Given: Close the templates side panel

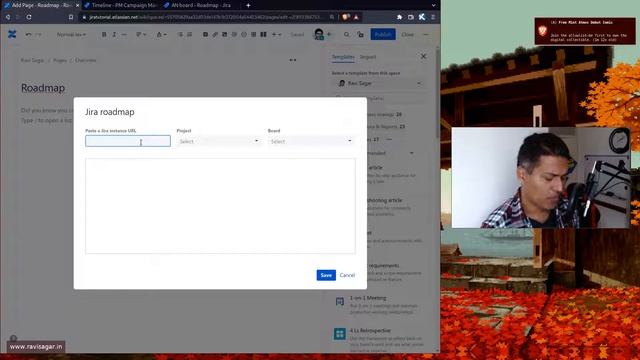Looking at the screenshot, I should [x=423, y=56].
